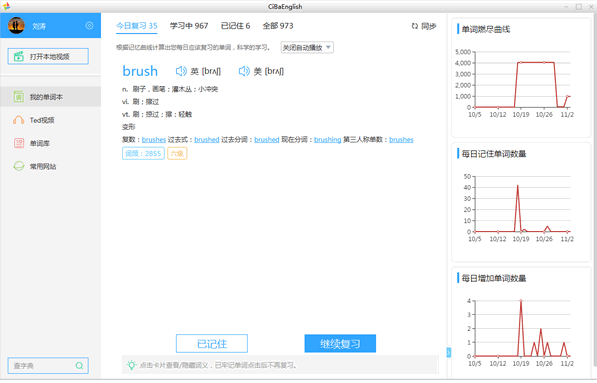Click the 查字典 search input field
Viewport: 597px width, 383px height.
[42, 365]
